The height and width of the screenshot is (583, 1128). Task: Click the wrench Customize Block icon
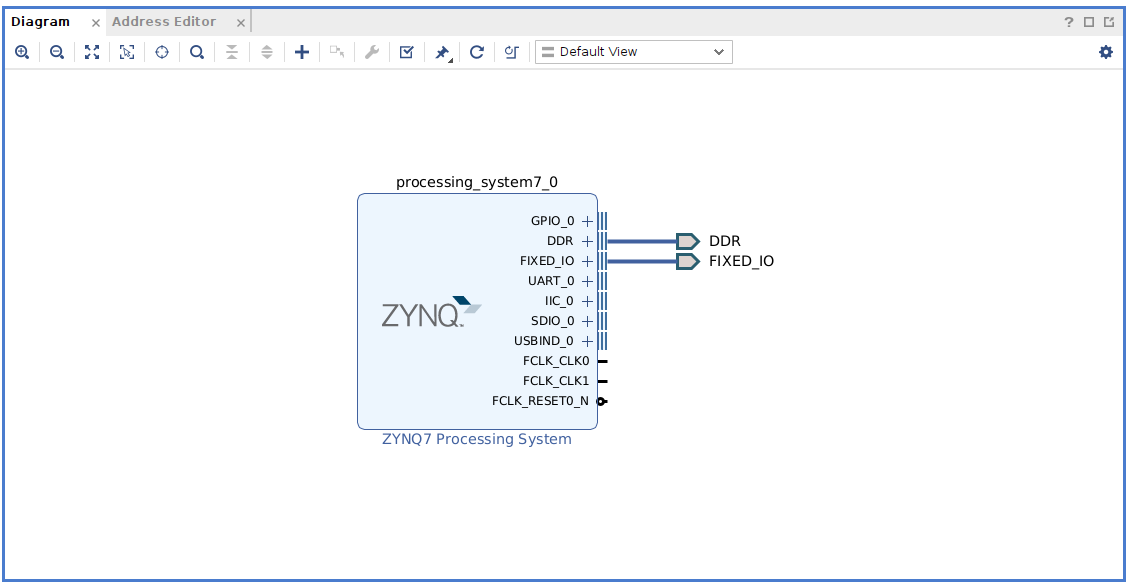coord(371,52)
